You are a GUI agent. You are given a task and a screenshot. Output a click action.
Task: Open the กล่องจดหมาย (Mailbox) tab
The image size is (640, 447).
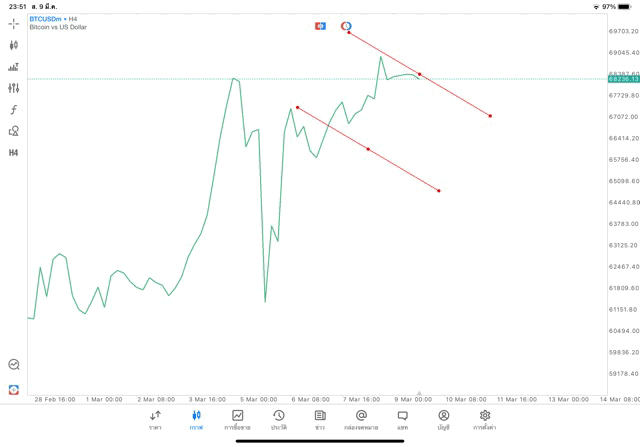(x=361, y=419)
